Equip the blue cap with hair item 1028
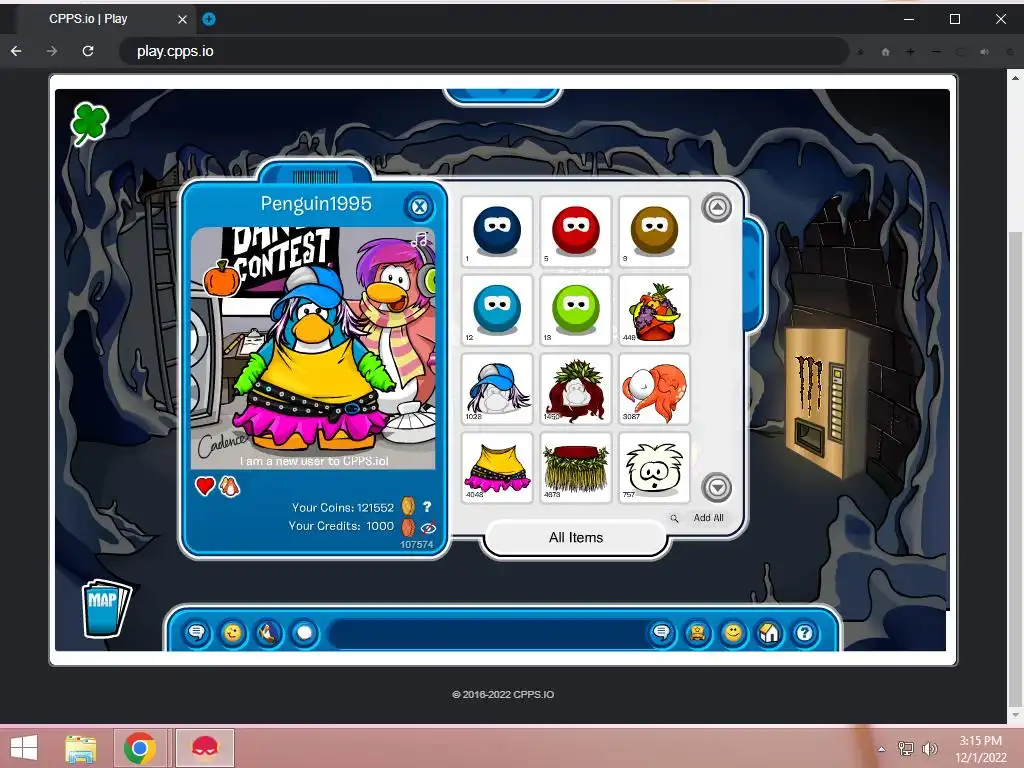This screenshot has width=1024, height=768. (x=497, y=389)
